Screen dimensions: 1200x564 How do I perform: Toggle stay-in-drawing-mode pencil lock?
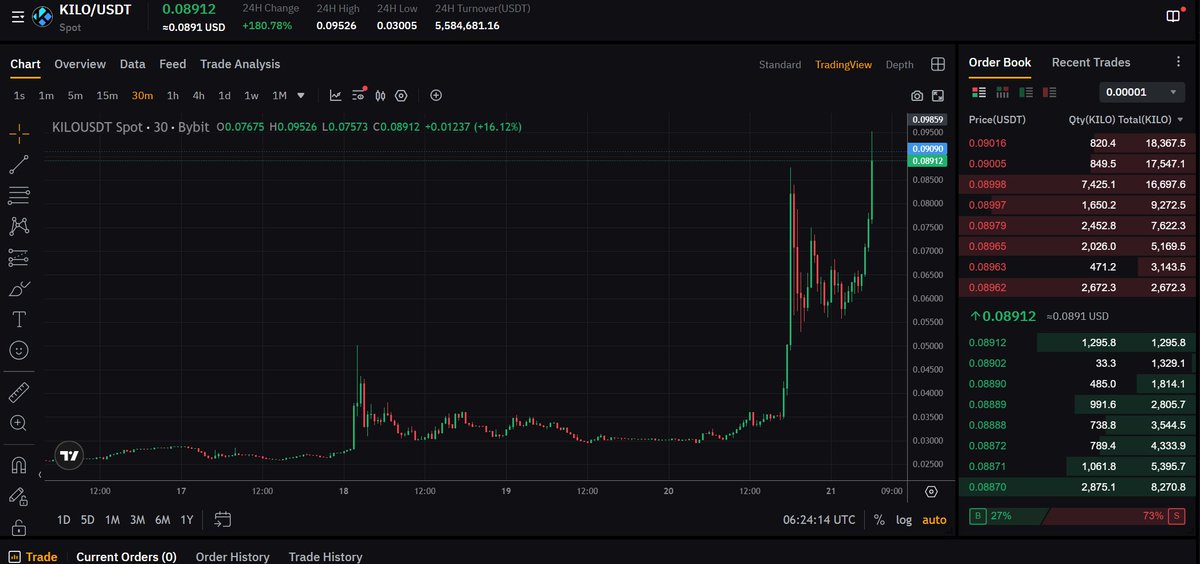point(19,496)
